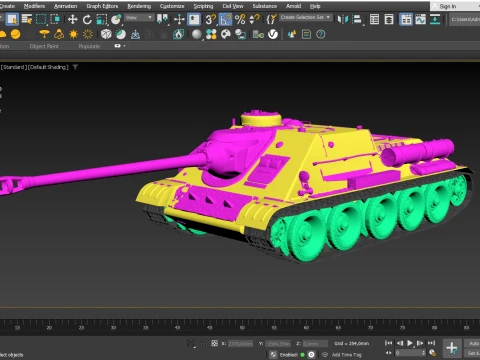Switch to Object Paint ribbon tab
The height and width of the screenshot is (360, 480).
coord(44,46)
